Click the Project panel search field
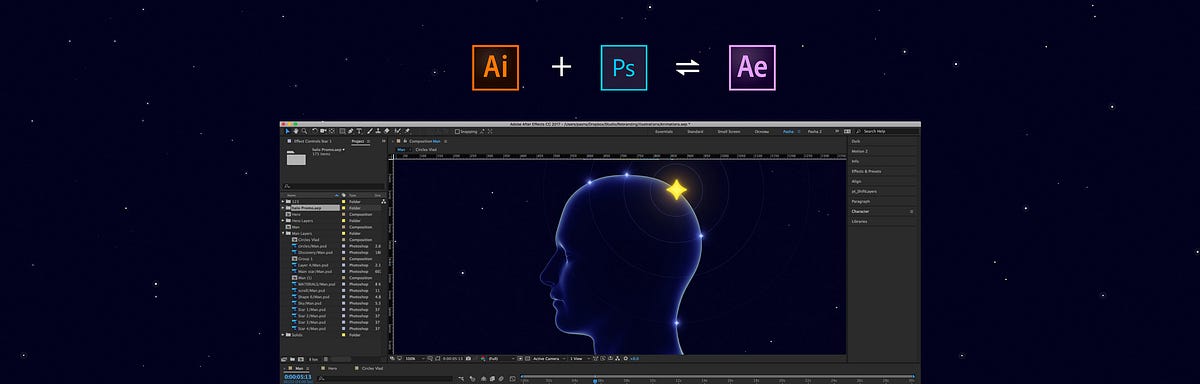The height and width of the screenshot is (384, 1200). (x=333, y=185)
